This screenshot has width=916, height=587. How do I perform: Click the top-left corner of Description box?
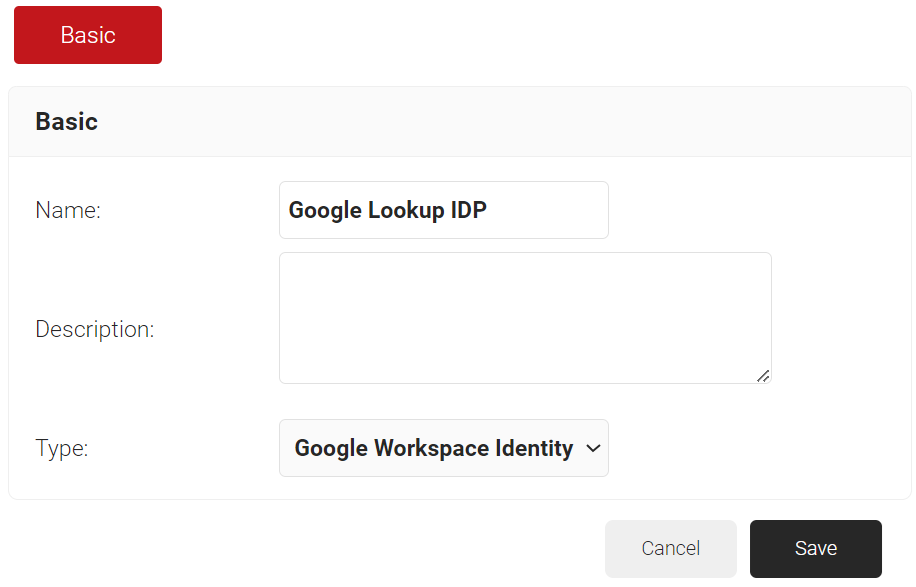point(290,263)
